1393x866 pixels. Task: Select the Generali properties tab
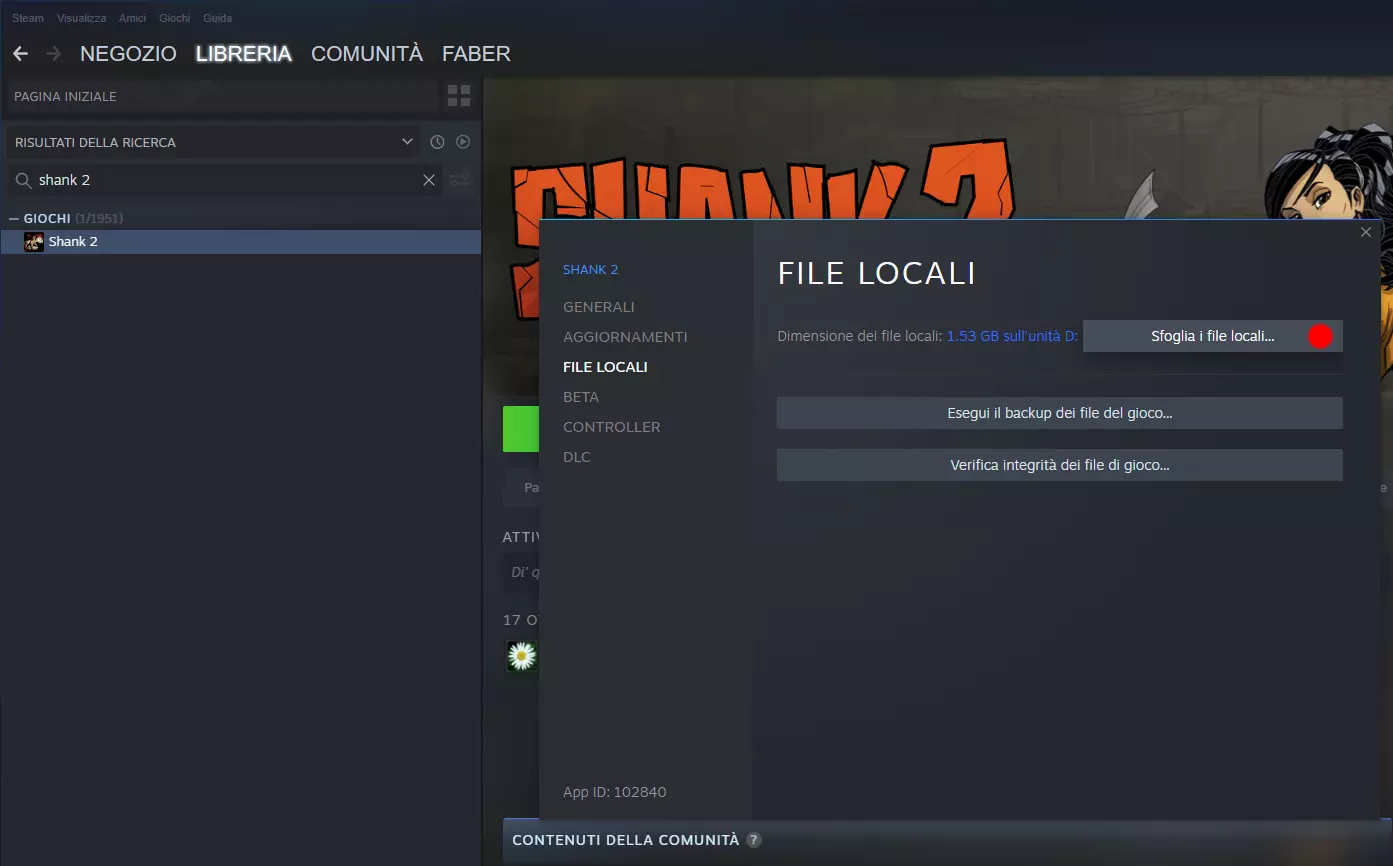coord(599,307)
